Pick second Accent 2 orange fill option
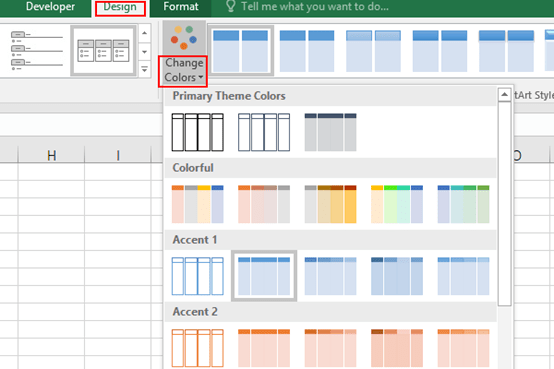 [264, 348]
